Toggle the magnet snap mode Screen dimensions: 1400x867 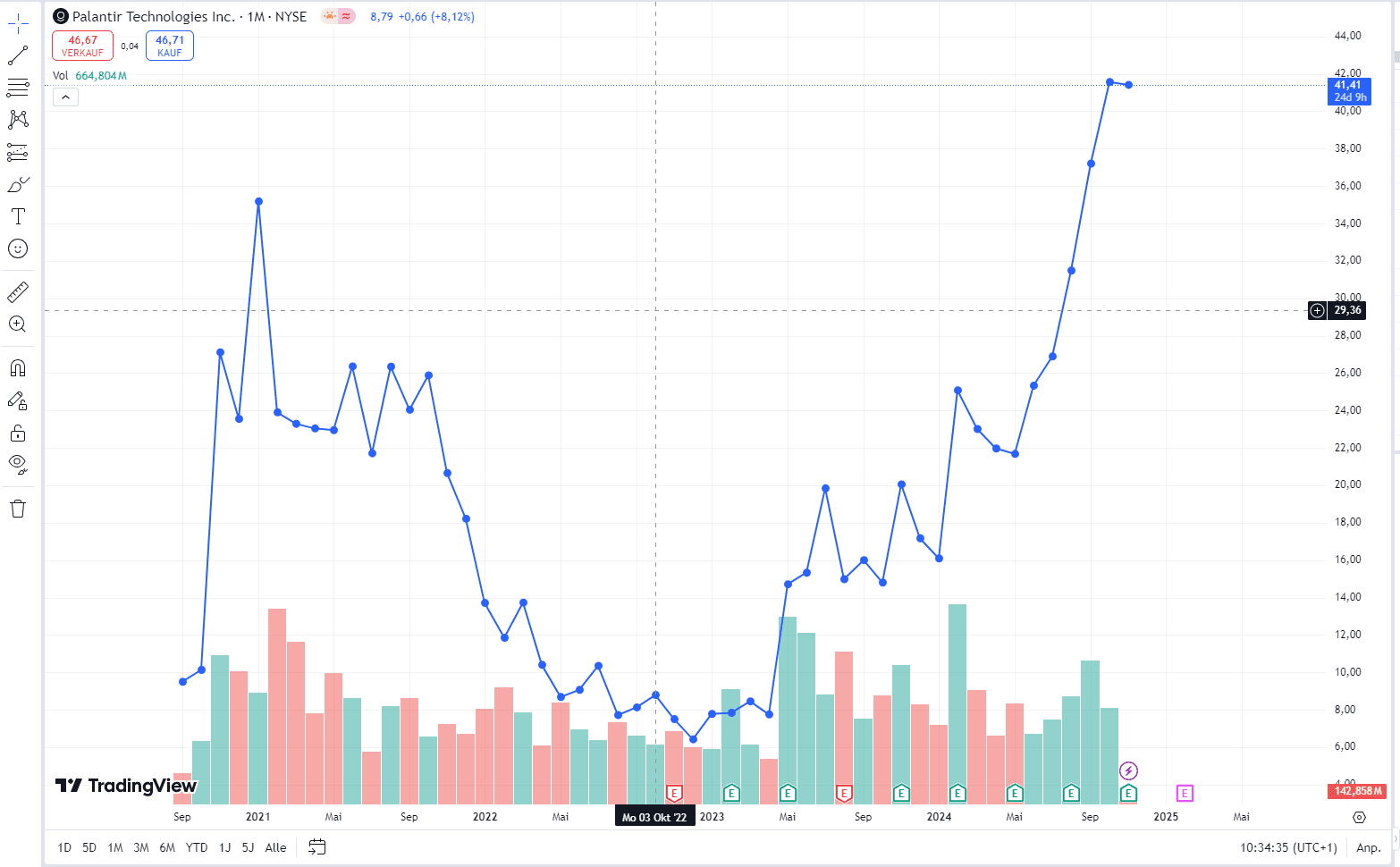(18, 368)
